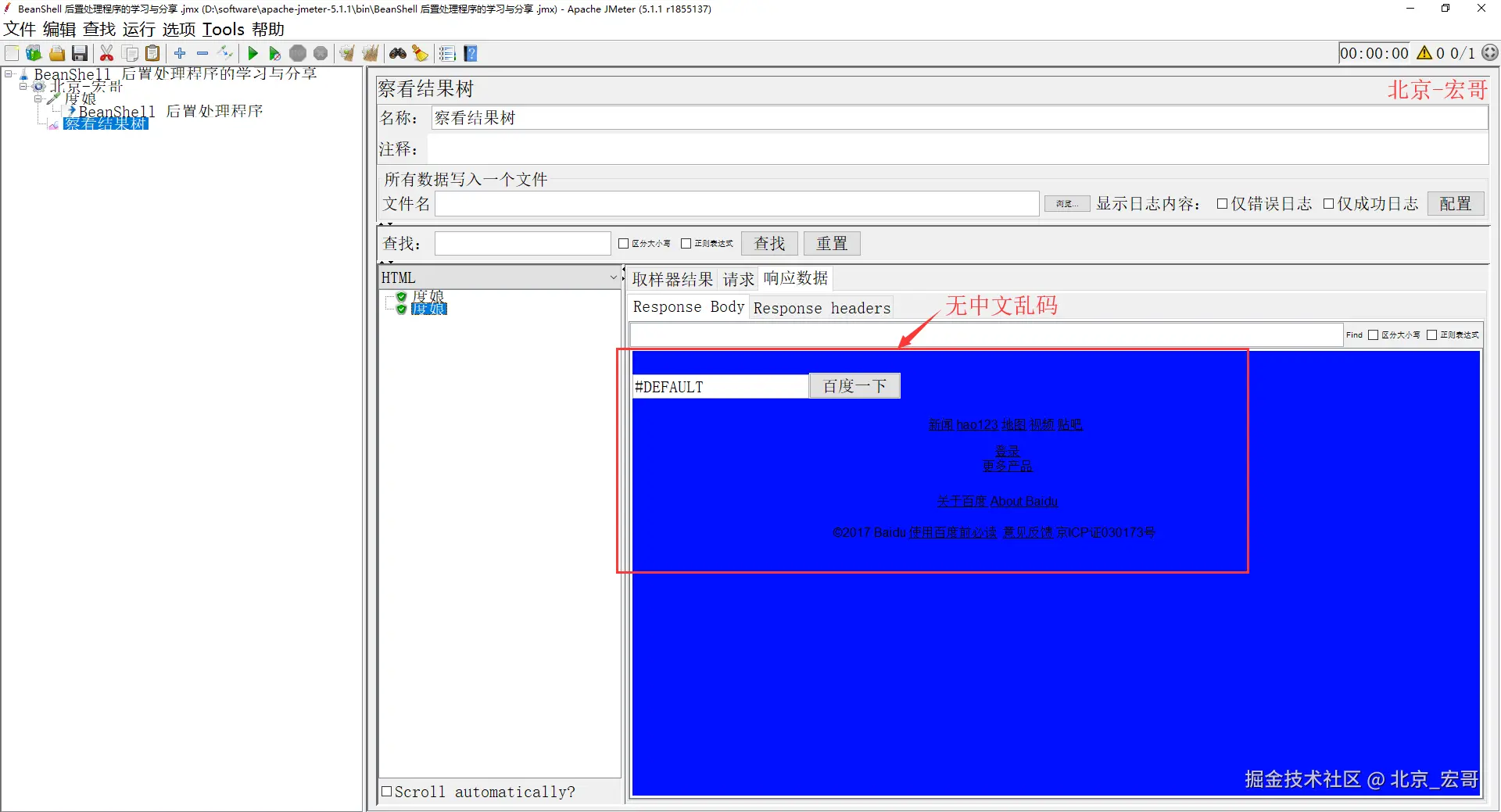Open the Function Helper list icon
The height and width of the screenshot is (812, 1501).
click(x=447, y=53)
